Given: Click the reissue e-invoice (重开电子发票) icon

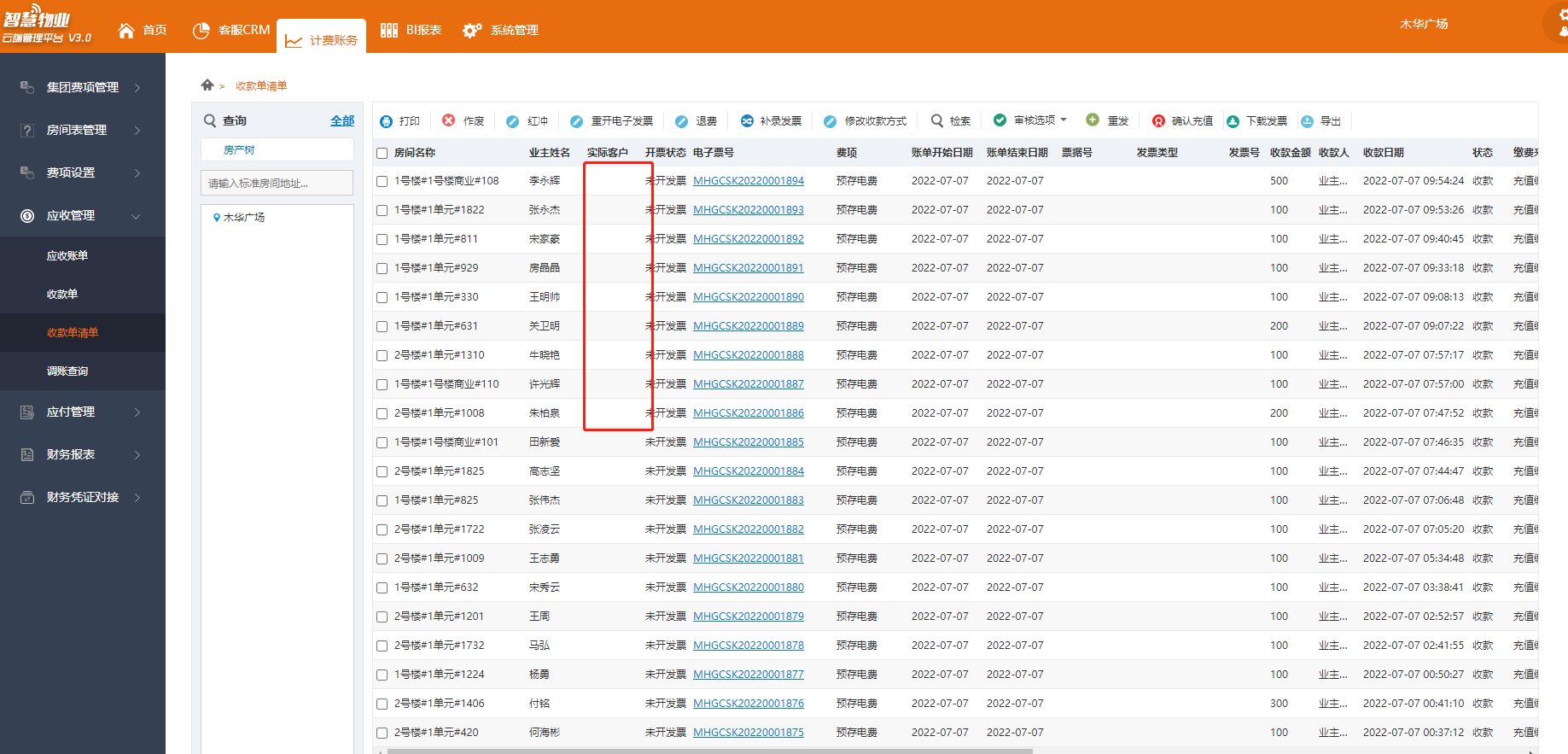Looking at the screenshot, I should click(576, 121).
